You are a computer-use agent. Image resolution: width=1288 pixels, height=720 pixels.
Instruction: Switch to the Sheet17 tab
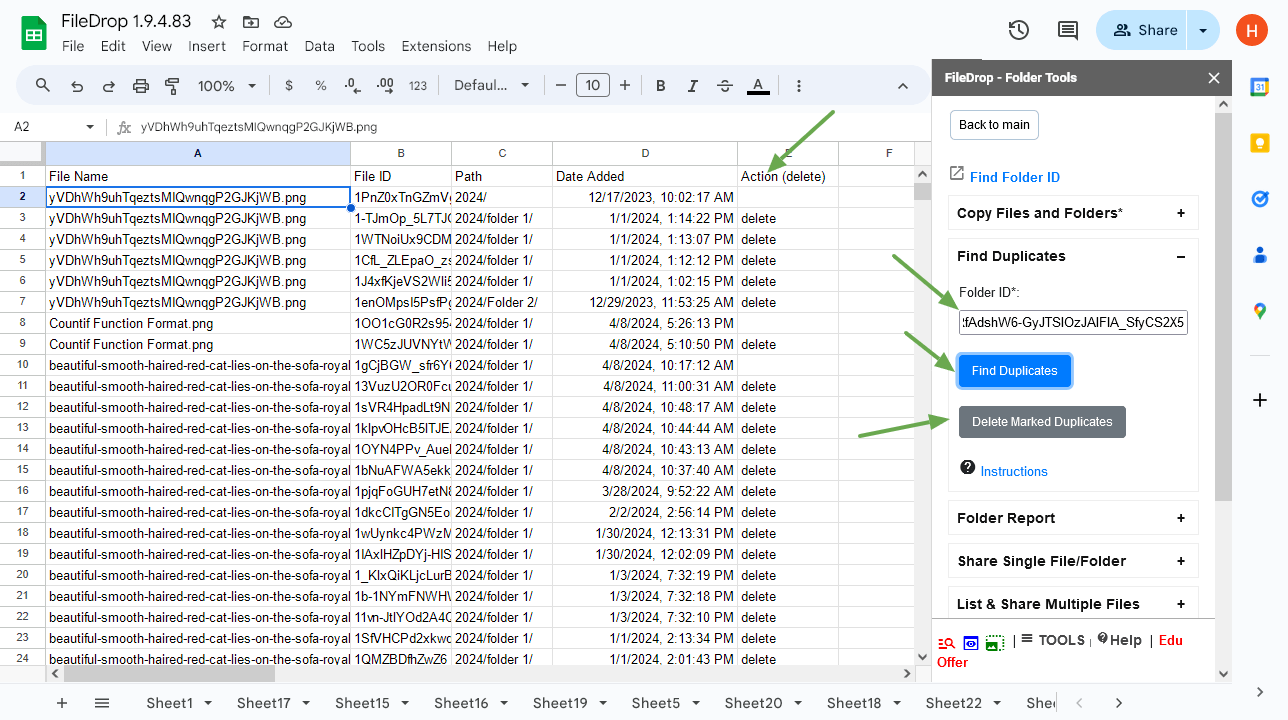[x=274, y=703]
